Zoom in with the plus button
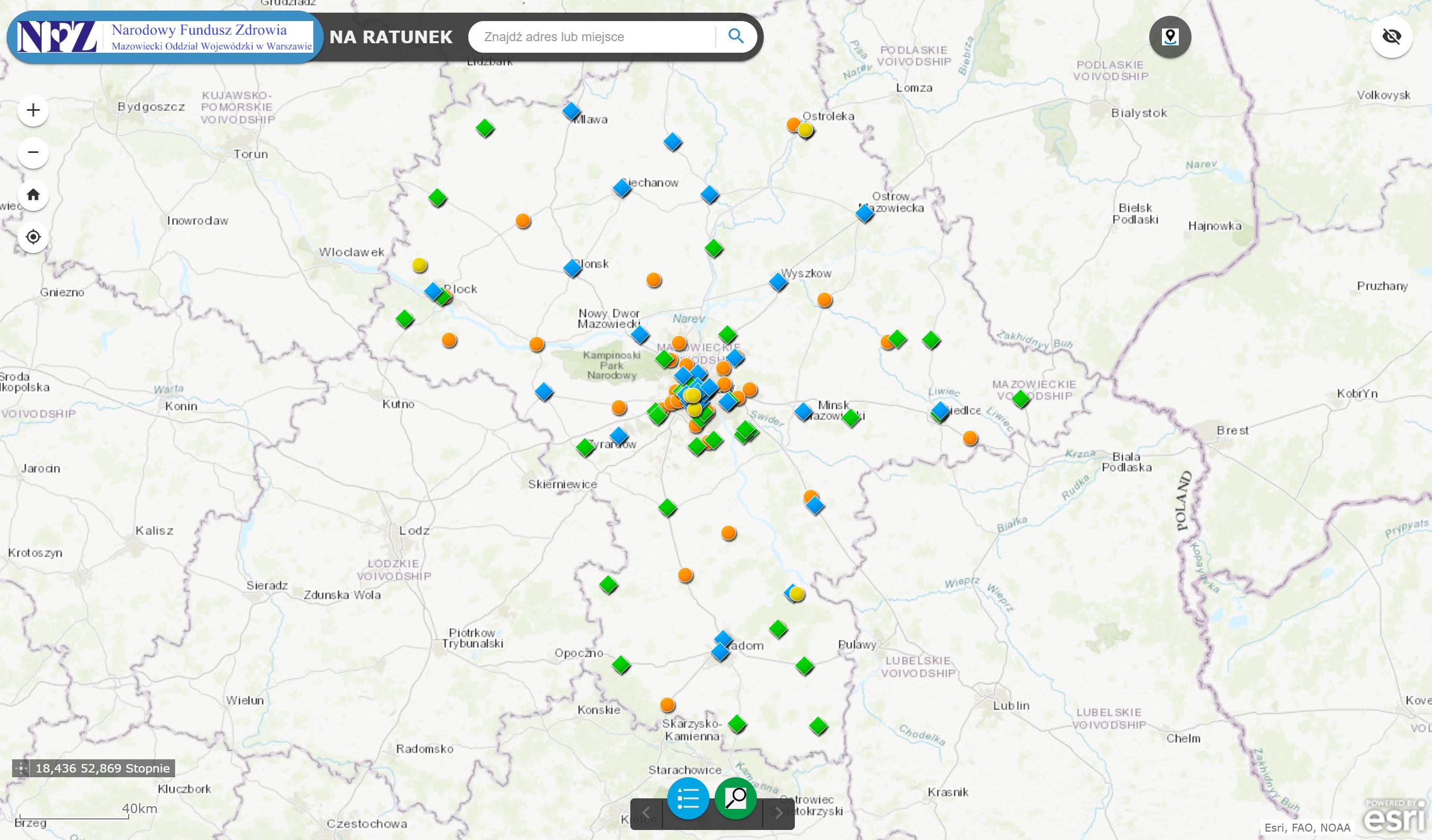 click(33, 110)
